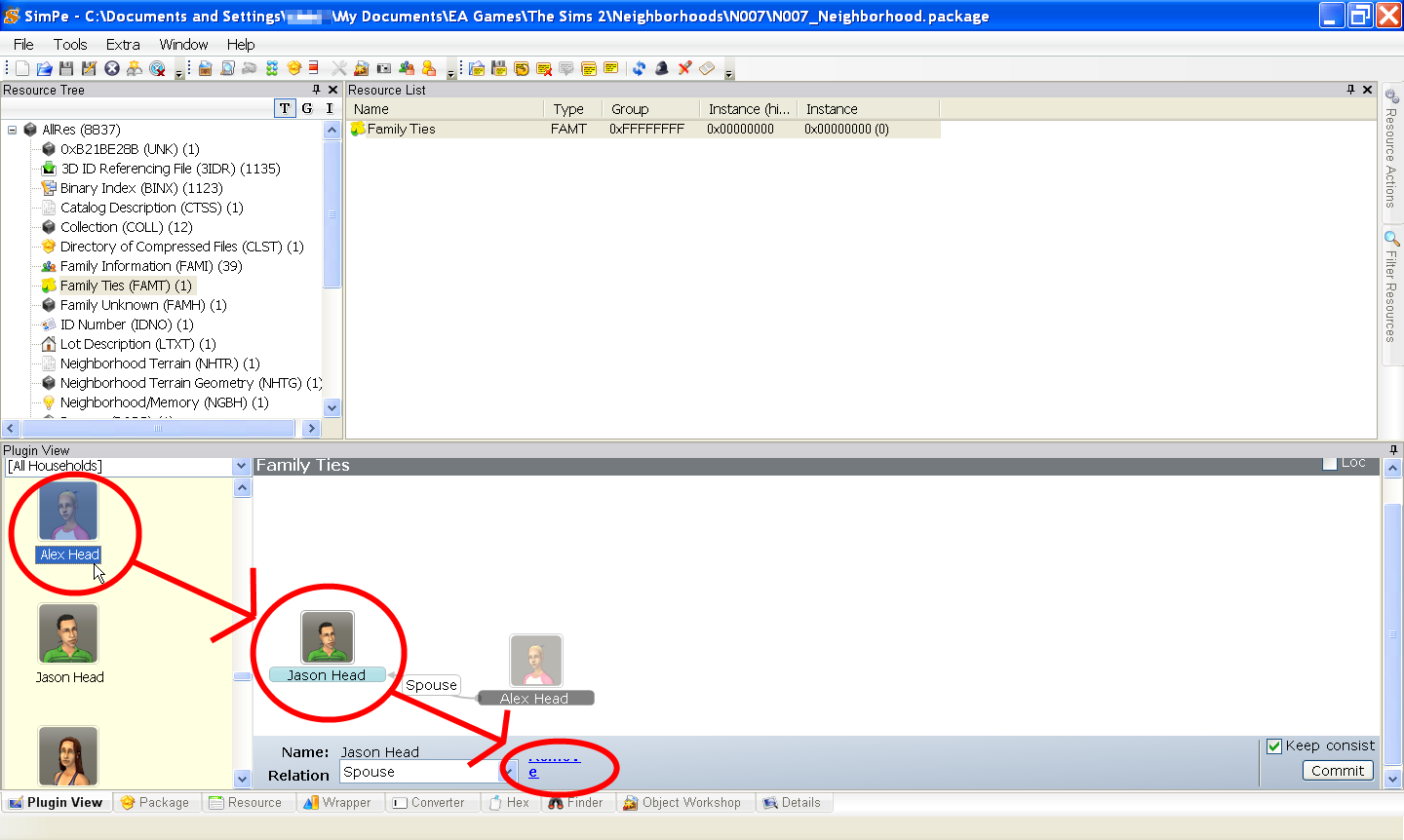The width and height of the screenshot is (1404, 840).
Task: Click the New package toolbar icon
Action: tap(21, 68)
